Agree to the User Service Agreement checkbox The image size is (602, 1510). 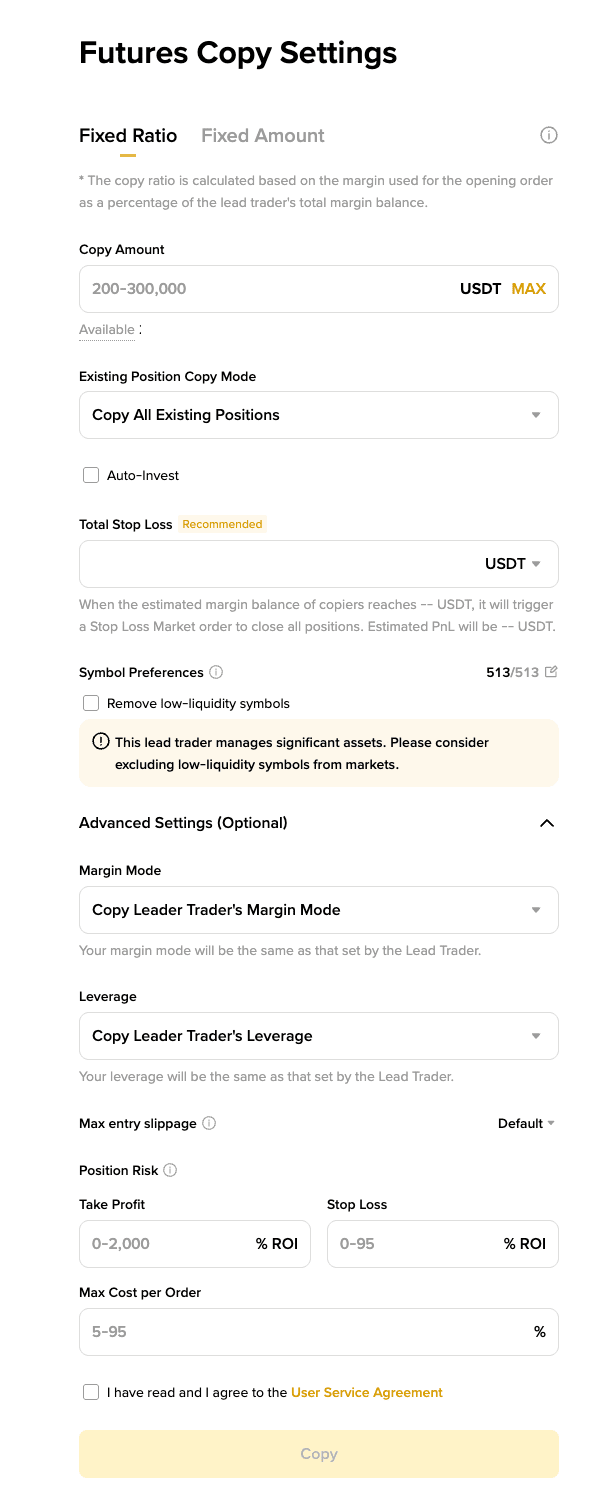coord(91,1392)
